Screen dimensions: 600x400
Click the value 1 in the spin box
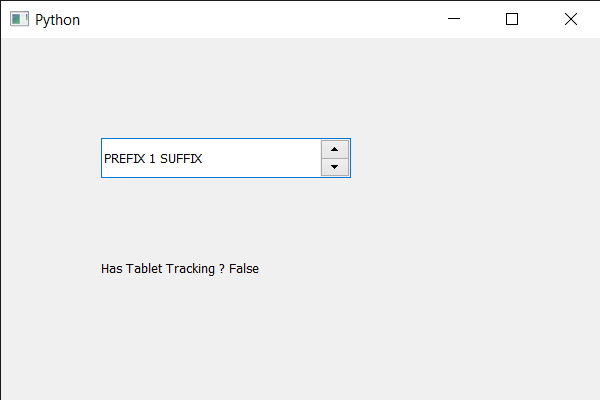click(x=152, y=159)
